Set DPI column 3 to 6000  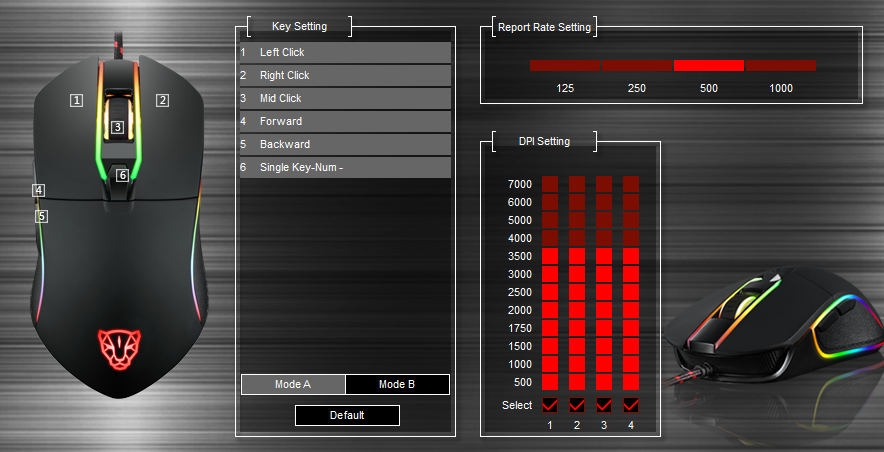[604, 202]
